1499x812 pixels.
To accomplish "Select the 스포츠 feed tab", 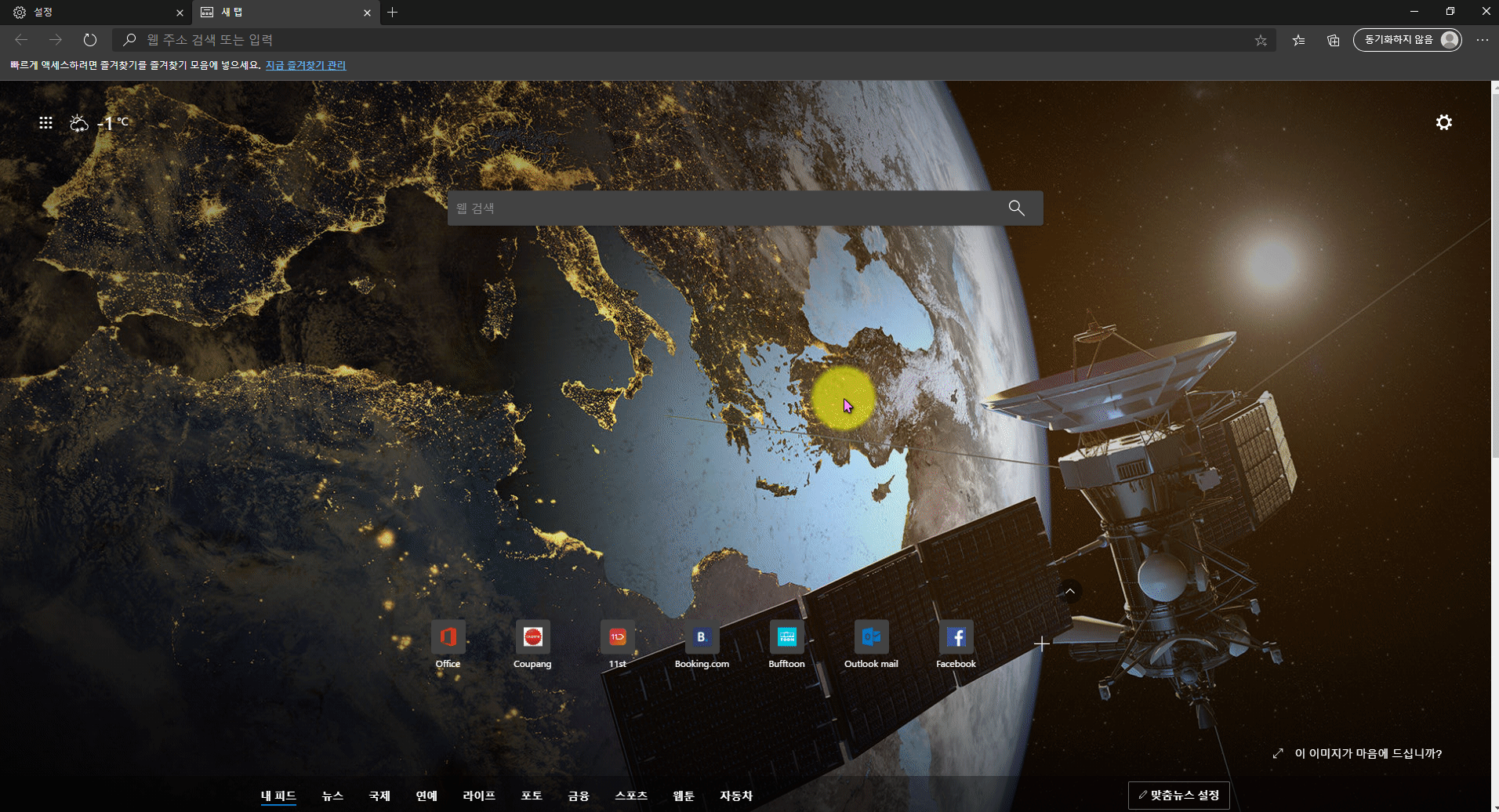I will (631, 796).
